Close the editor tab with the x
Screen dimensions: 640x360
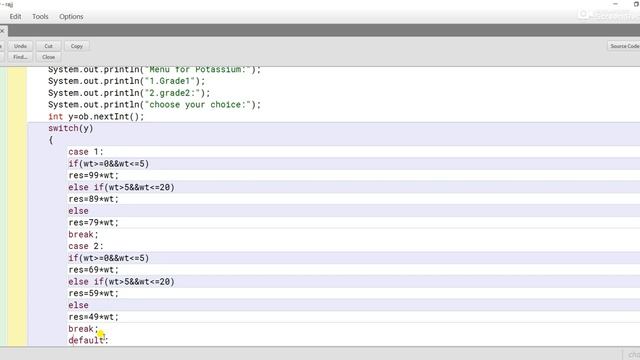(x=2, y=31)
